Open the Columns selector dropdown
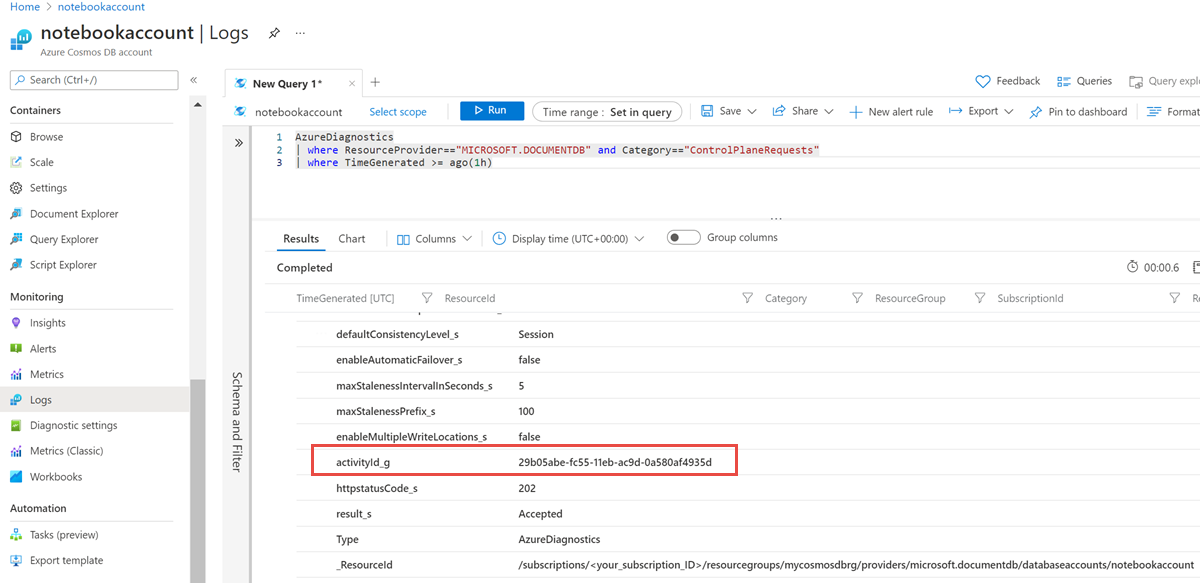This screenshot has height=583, width=1200. pos(434,239)
